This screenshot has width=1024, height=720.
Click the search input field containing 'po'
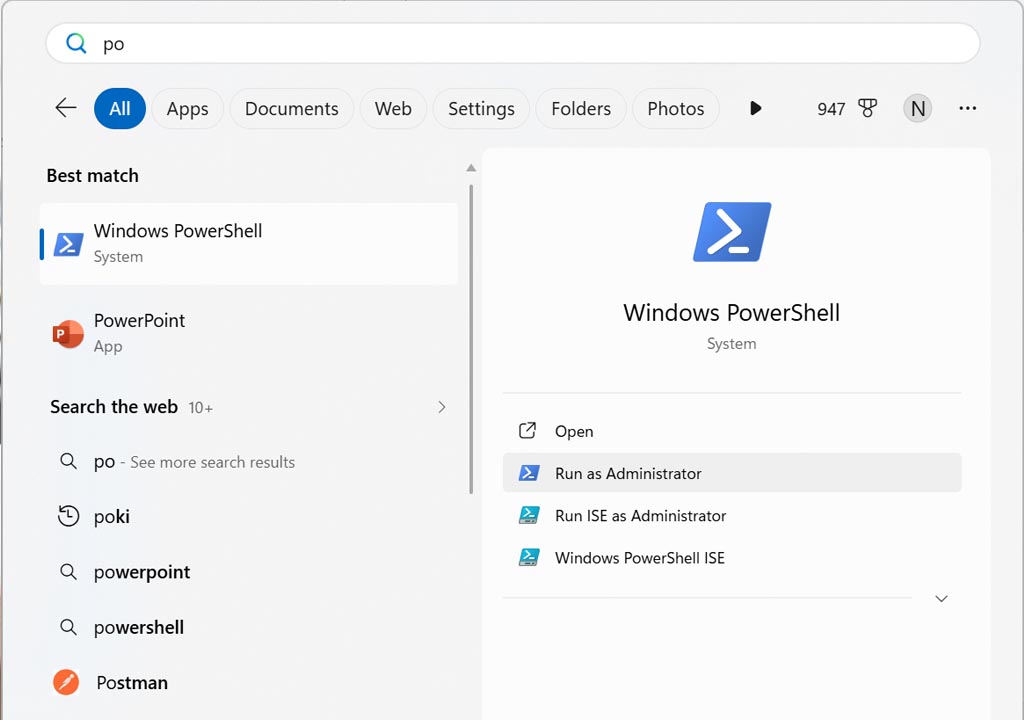point(513,44)
